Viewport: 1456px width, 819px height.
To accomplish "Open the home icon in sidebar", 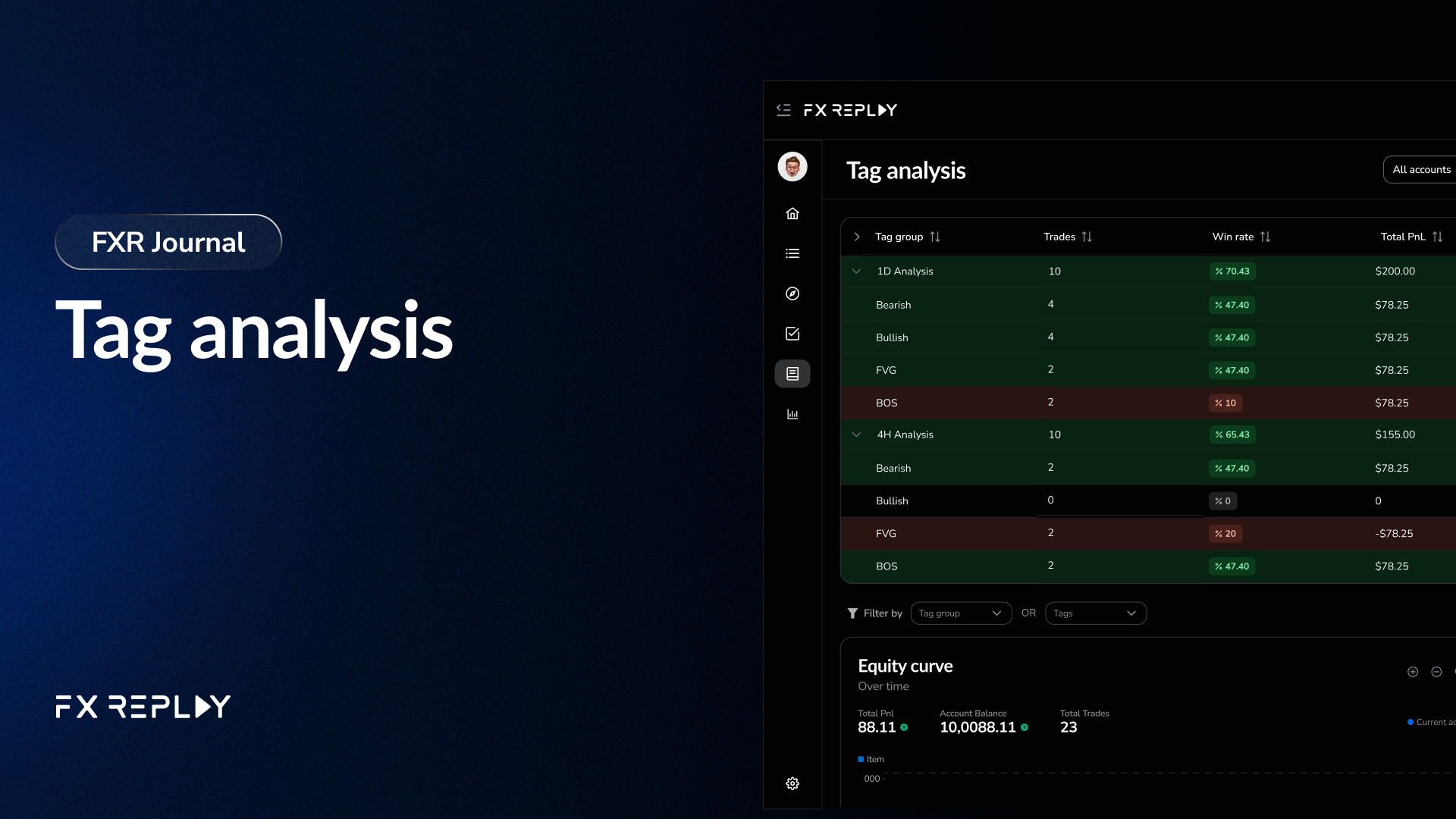I will (x=792, y=214).
